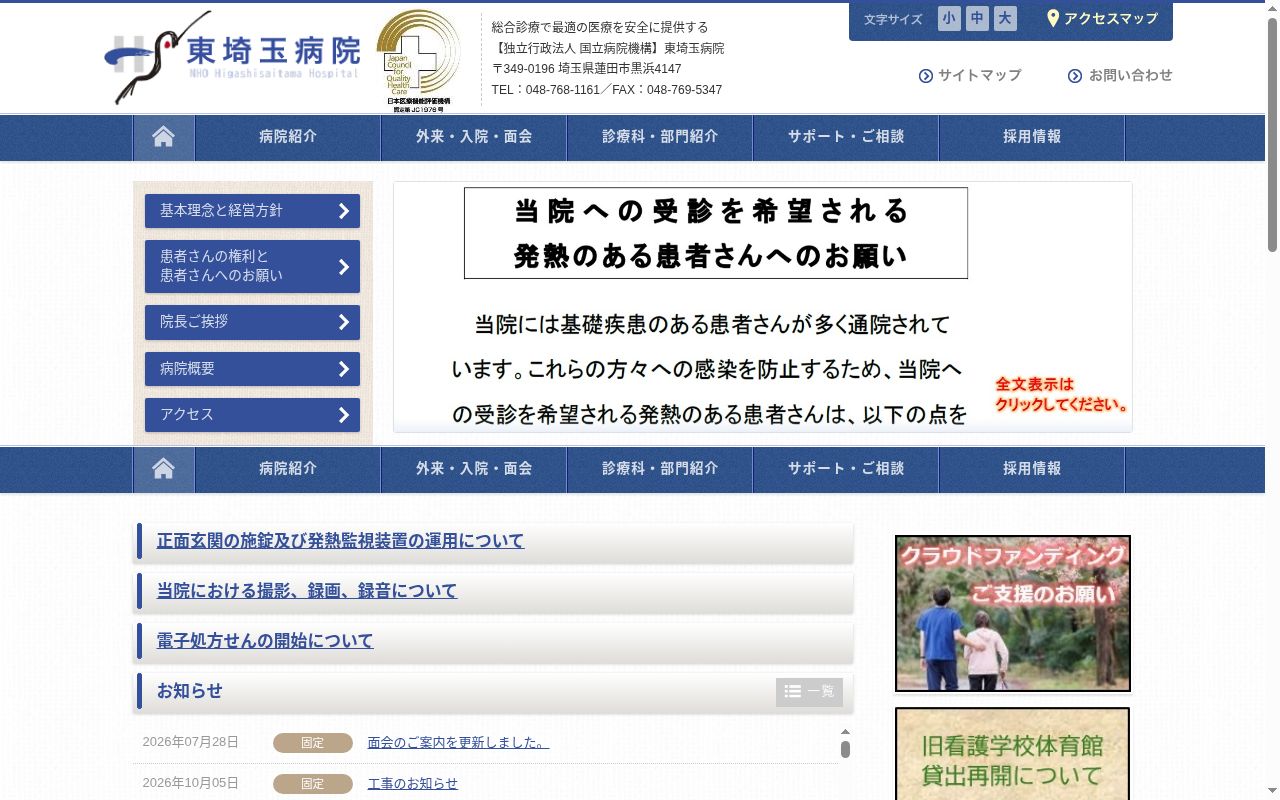Image resolution: width=1280 pixels, height=800 pixels.
Task: Open 採用情報 in lower navigation bar
Action: tap(1032, 469)
